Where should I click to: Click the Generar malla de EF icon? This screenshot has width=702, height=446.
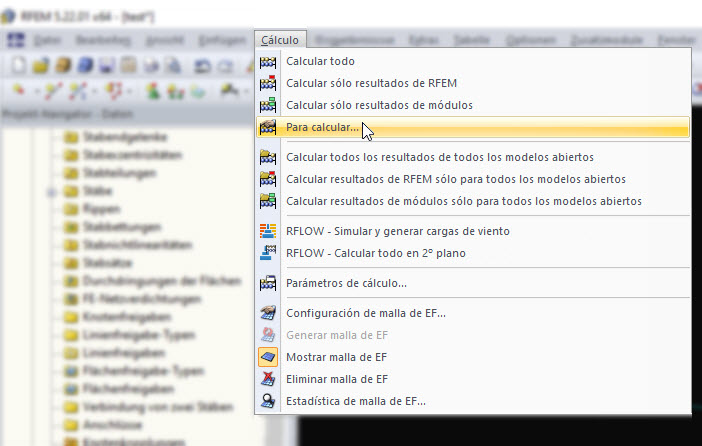click(268, 335)
